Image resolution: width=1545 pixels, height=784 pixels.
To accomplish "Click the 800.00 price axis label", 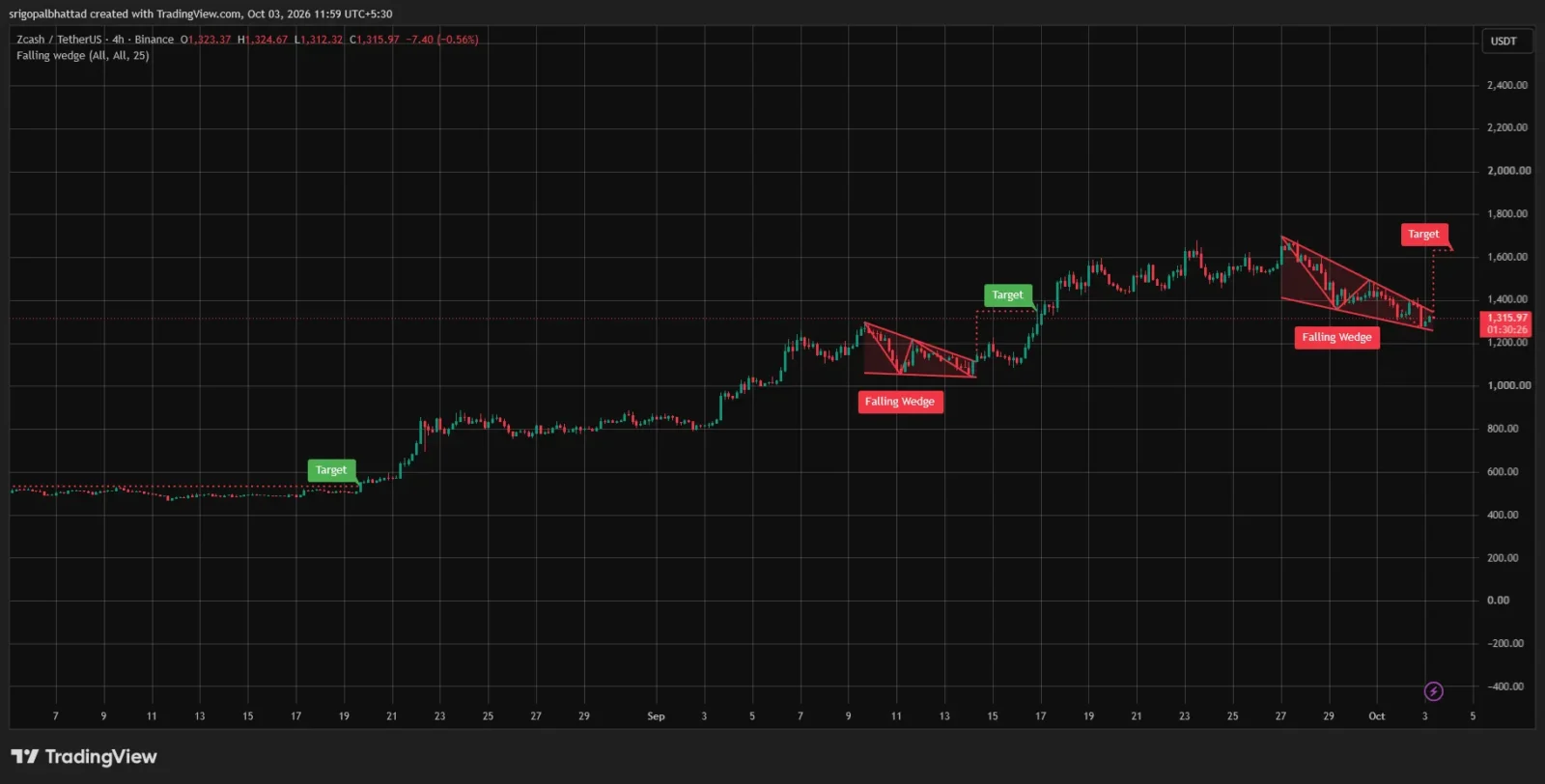I will click(x=1503, y=429).
